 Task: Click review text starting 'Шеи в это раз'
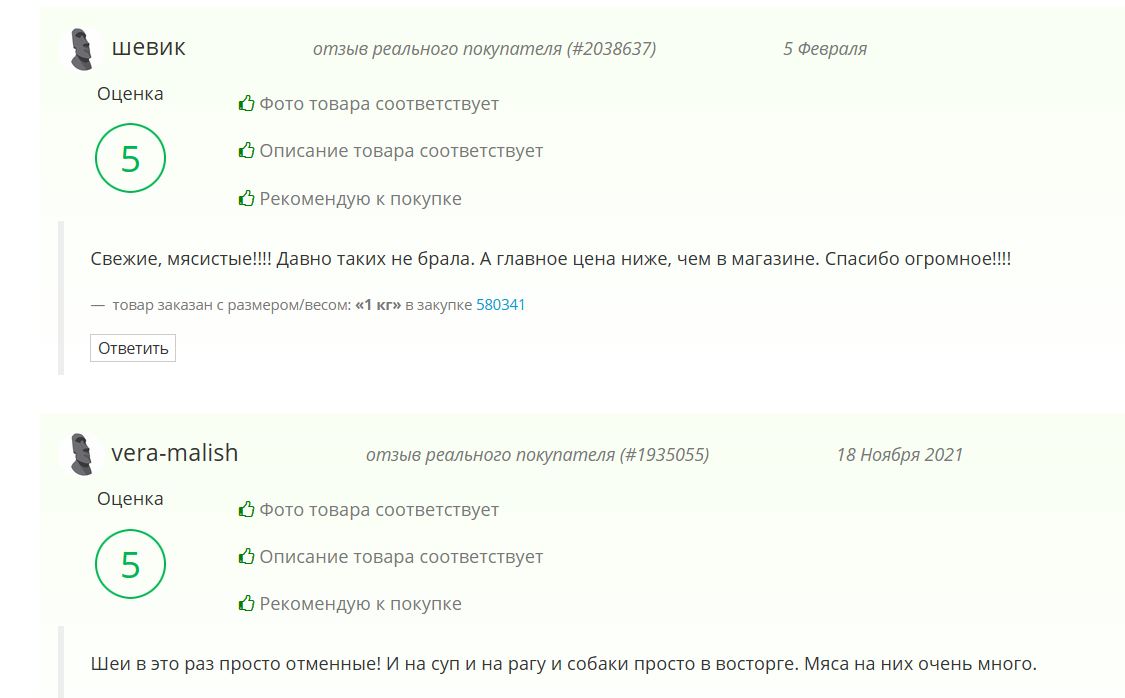pyautogui.click(x=563, y=663)
